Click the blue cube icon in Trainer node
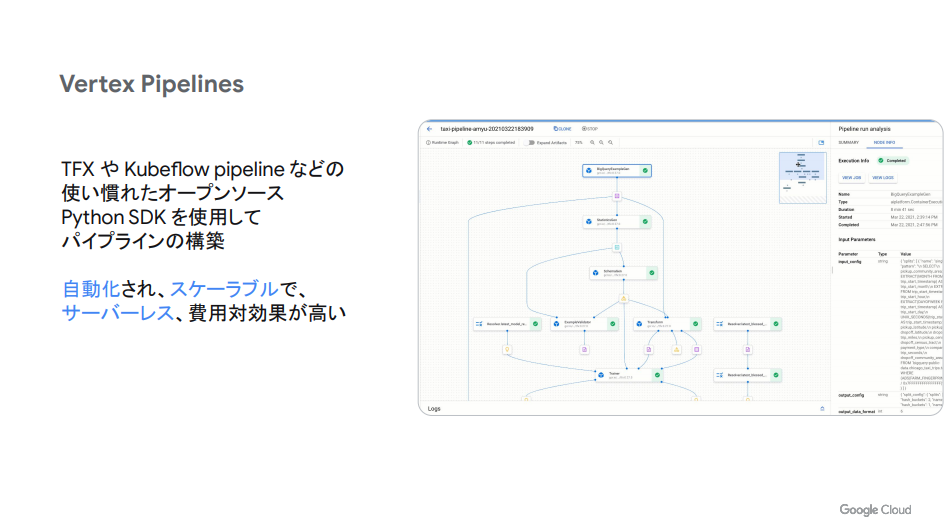Image resolution: width=952 pixels, height=523 pixels. click(601, 375)
